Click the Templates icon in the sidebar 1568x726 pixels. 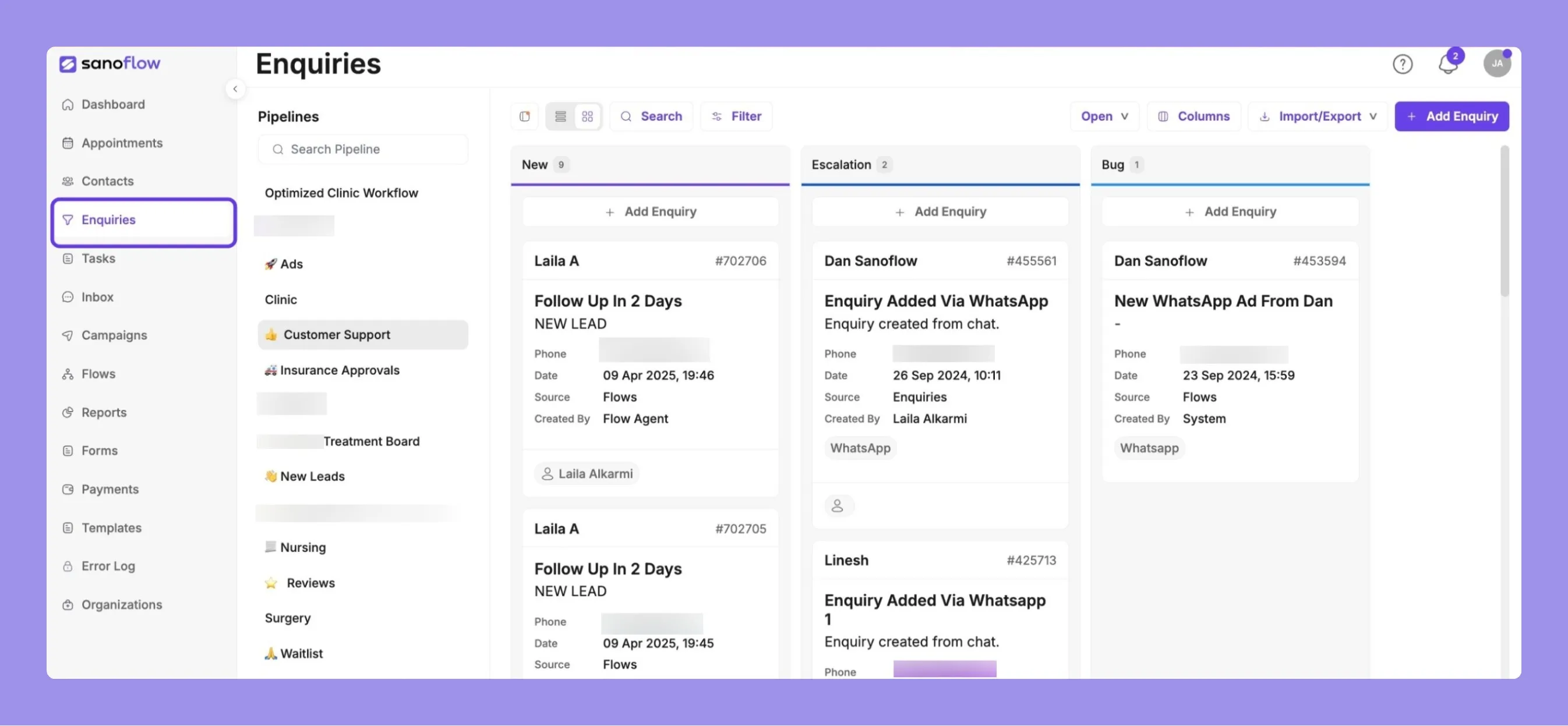[x=68, y=528]
